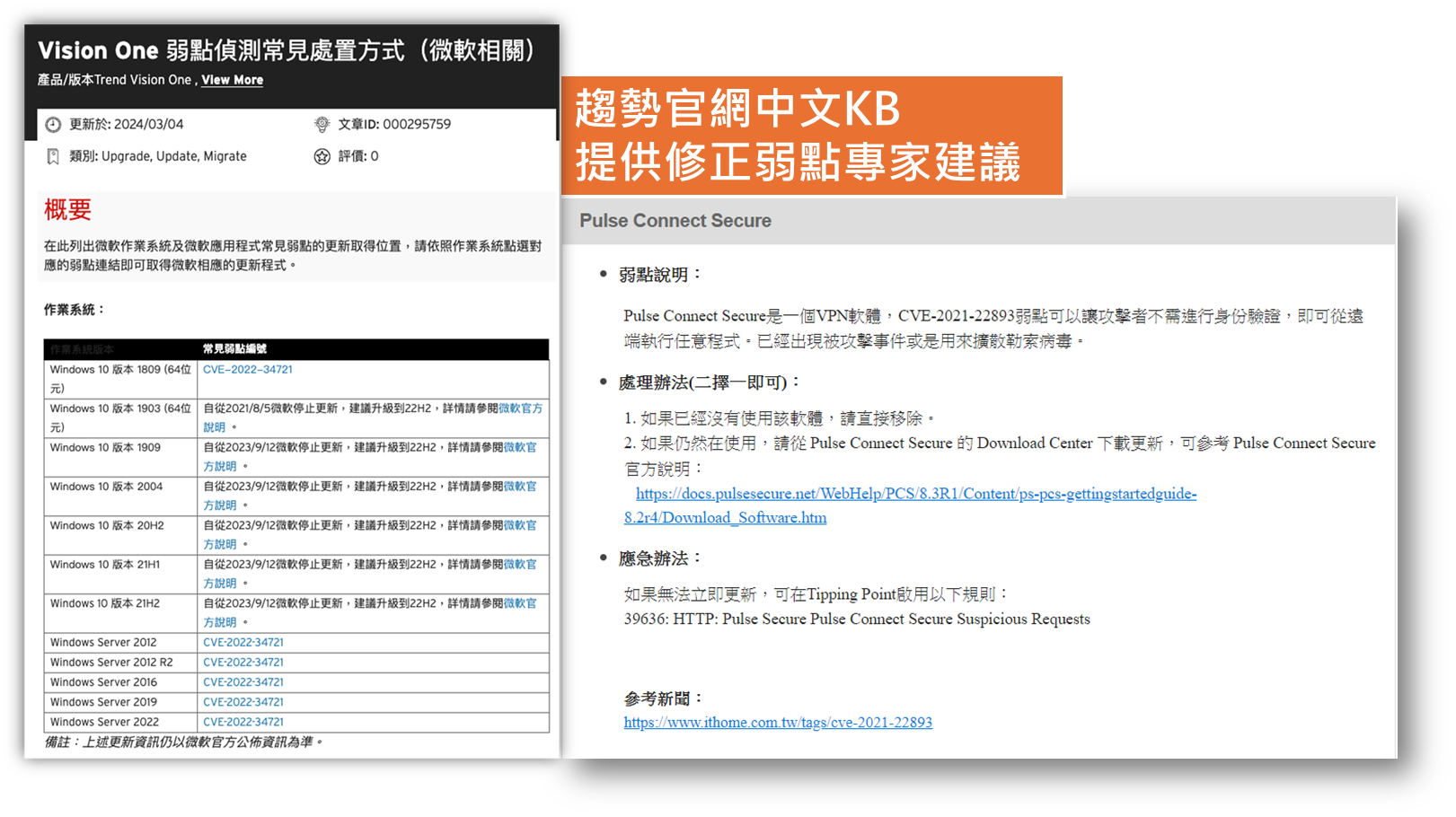
Task: Click 微軟官方說明 link in Windows 10 21H1 row
Action: (520, 565)
